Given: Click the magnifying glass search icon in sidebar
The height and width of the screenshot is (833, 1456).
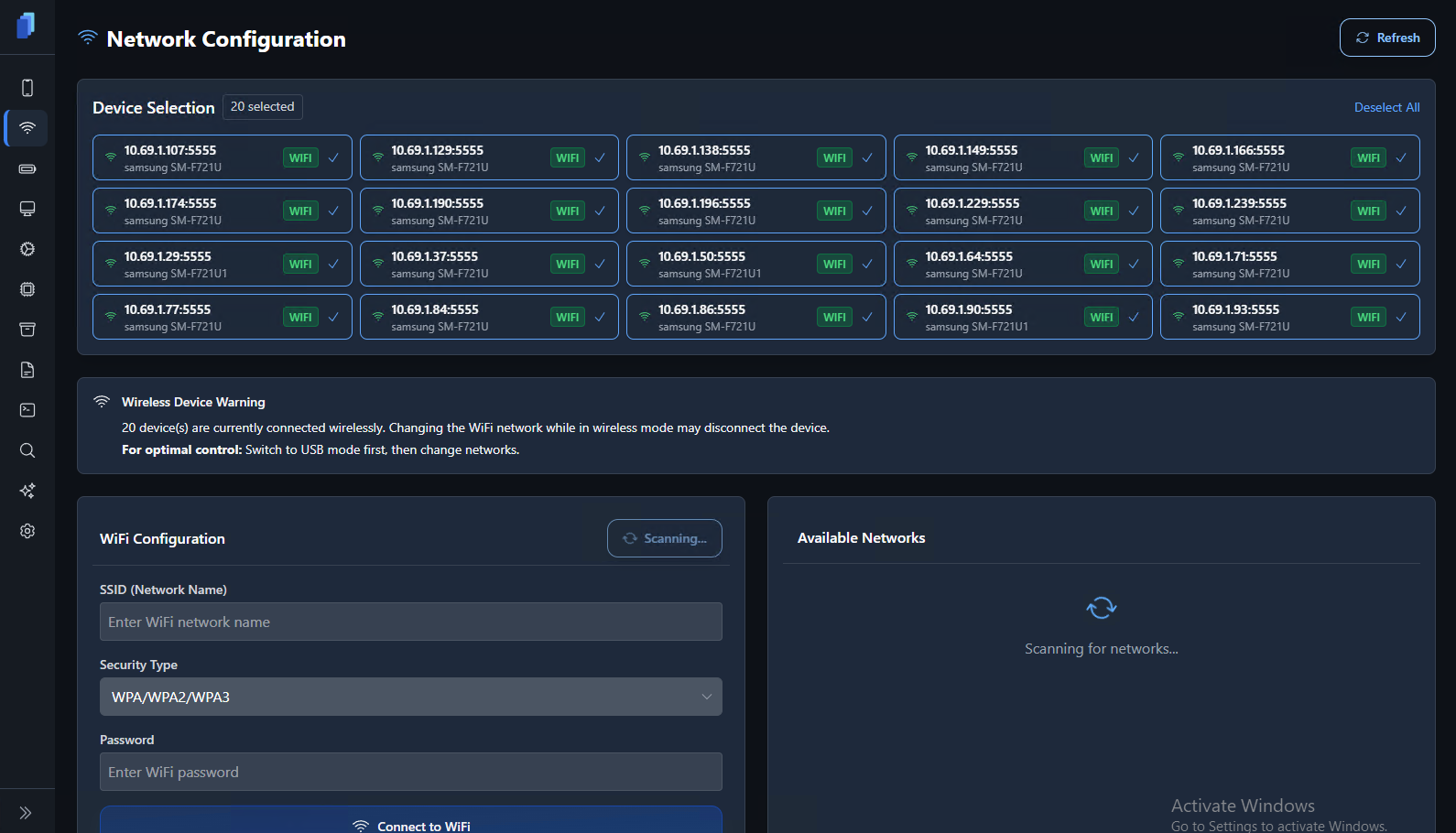Looking at the screenshot, I should pyautogui.click(x=27, y=450).
